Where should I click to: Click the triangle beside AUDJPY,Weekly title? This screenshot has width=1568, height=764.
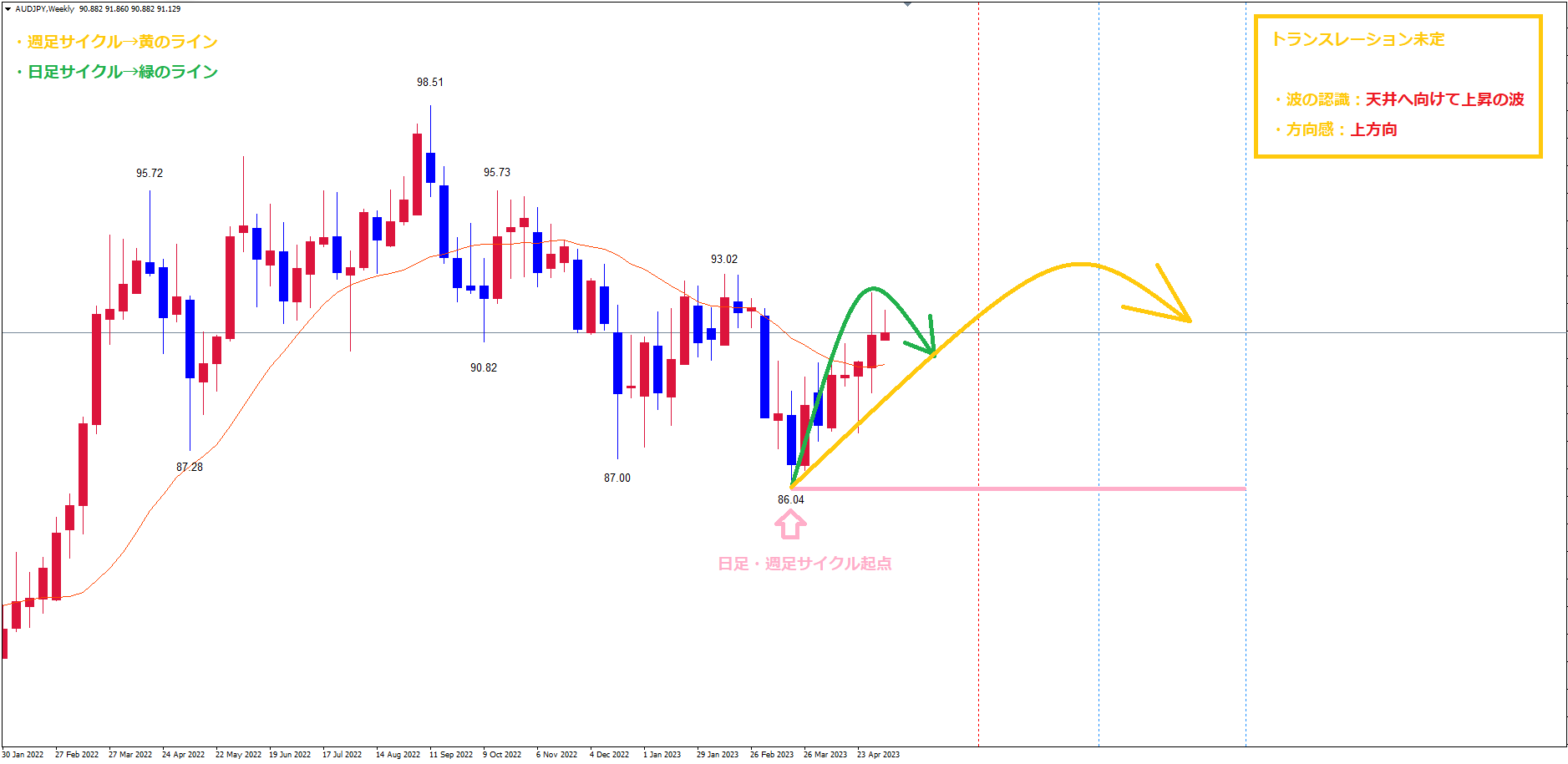click(x=8, y=9)
